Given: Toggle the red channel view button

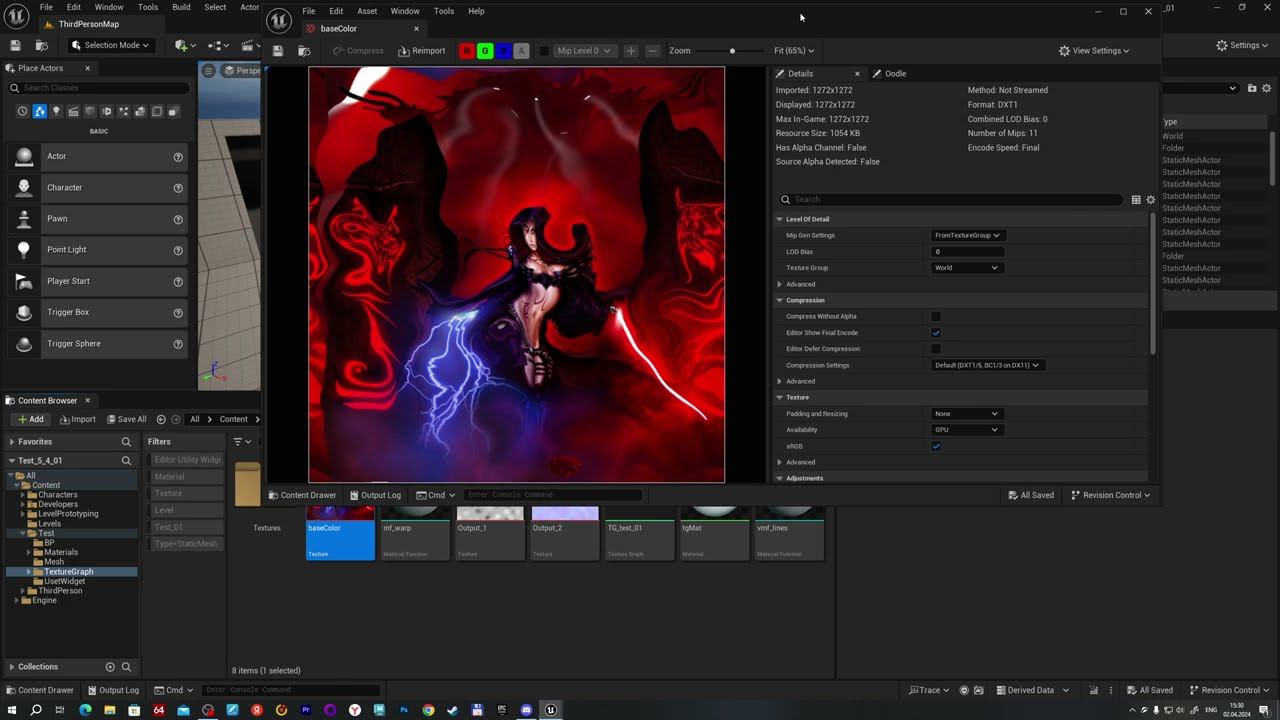Looking at the screenshot, I should tap(467, 51).
